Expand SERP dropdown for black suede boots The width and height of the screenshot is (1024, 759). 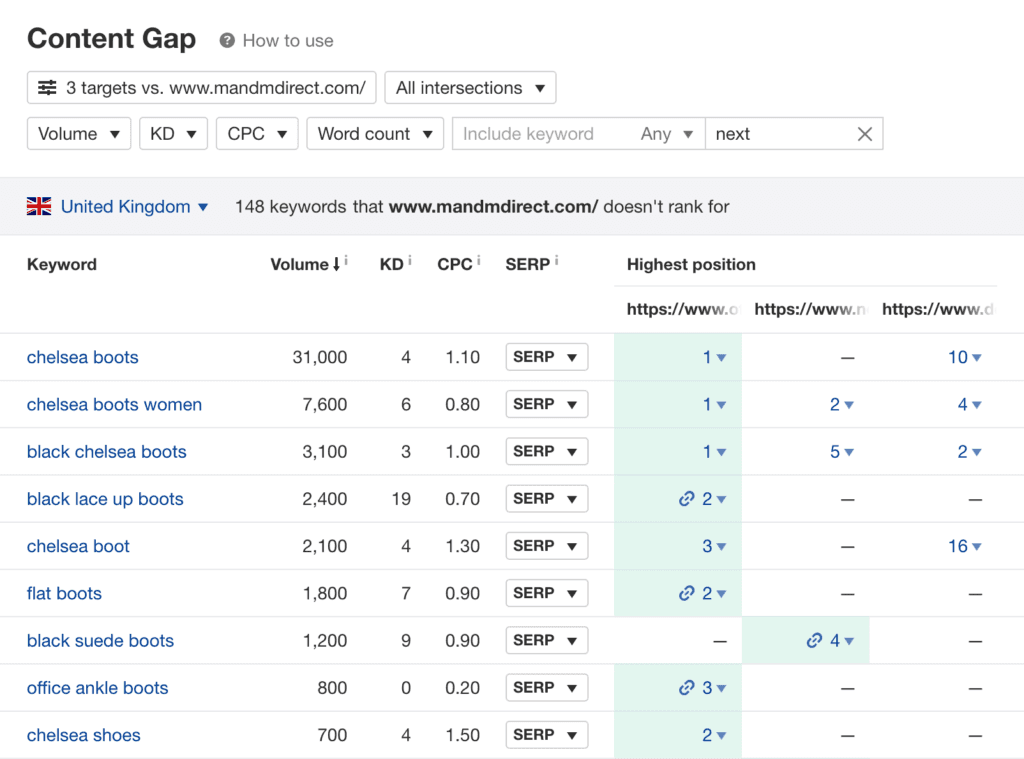(x=547, y=641)
